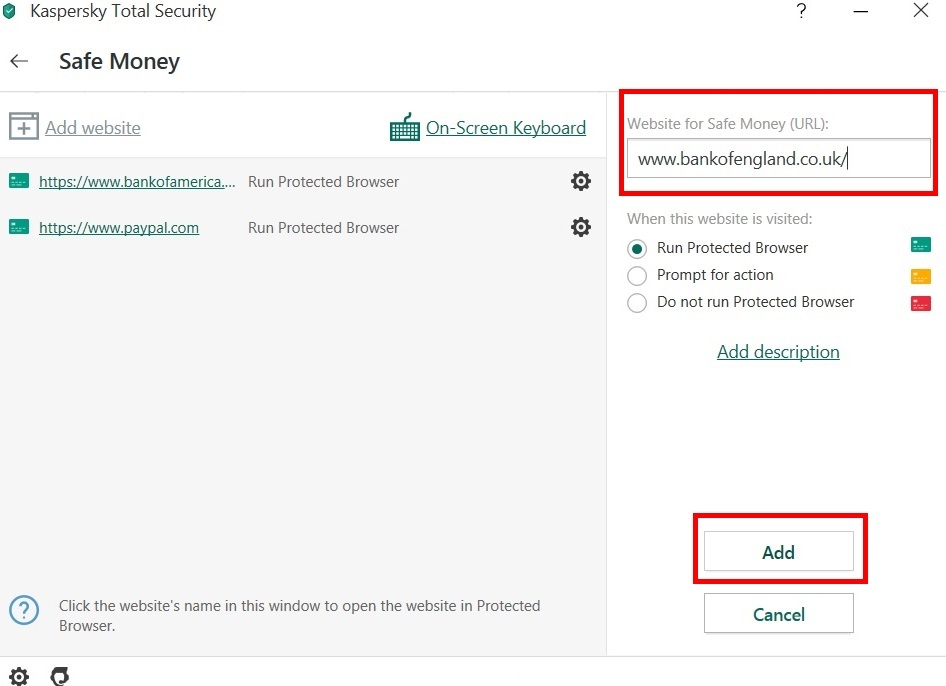Click Run Protected Browser text in bankofamerica row
This screenshot has height=686, width=946.
click(323, 182)
